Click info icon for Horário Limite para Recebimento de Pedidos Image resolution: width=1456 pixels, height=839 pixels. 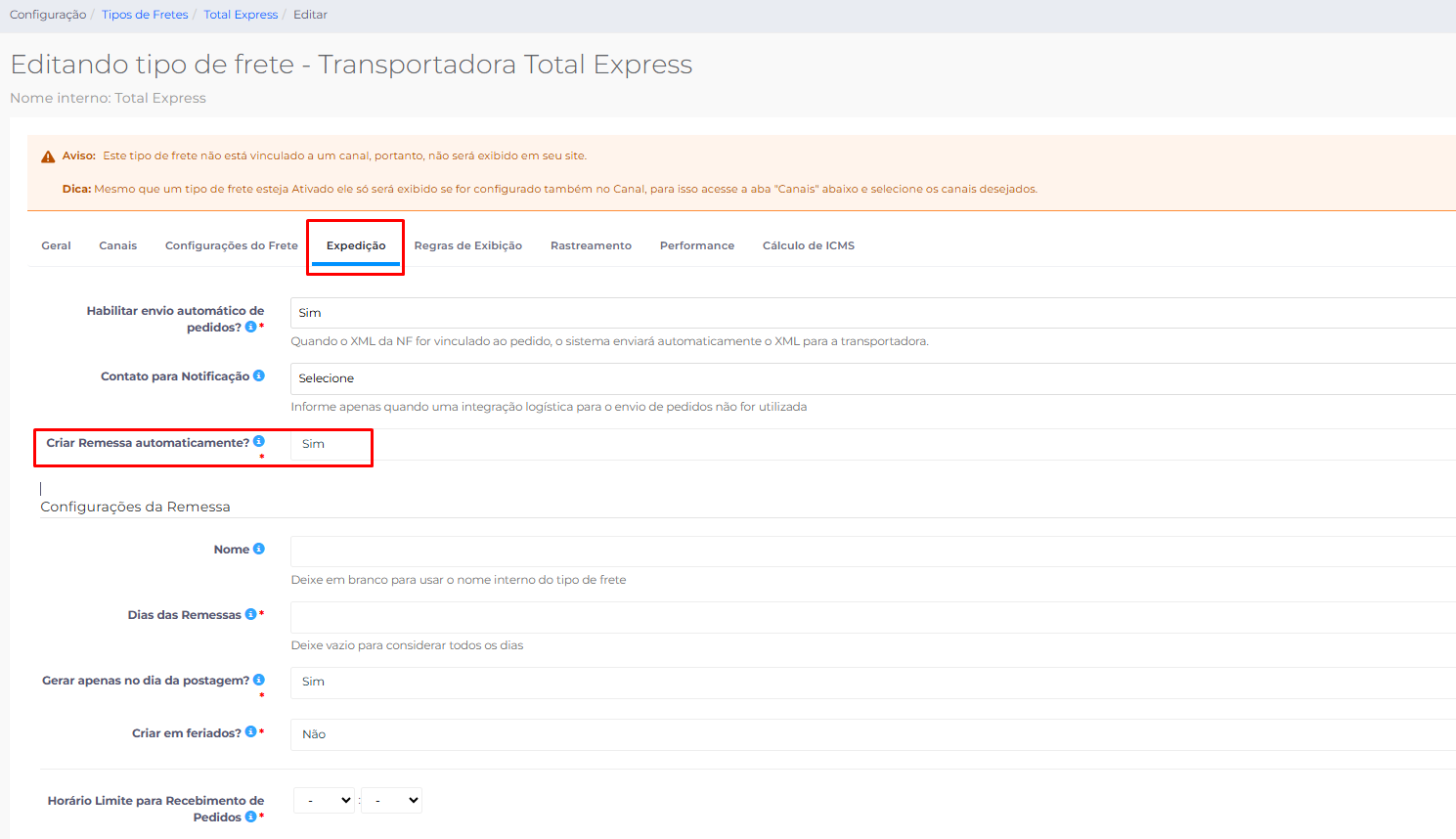click(x=250, y=817)
